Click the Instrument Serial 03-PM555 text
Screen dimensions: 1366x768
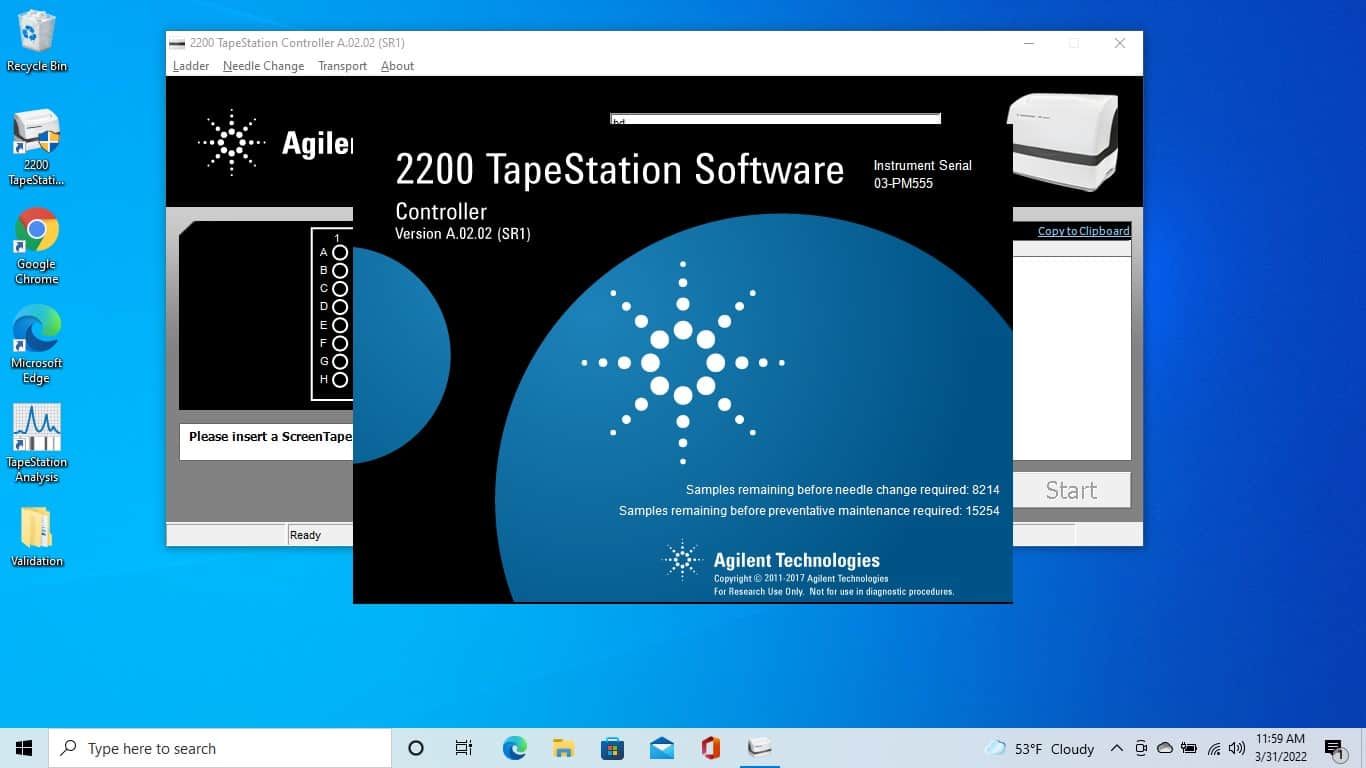[922, 174]
